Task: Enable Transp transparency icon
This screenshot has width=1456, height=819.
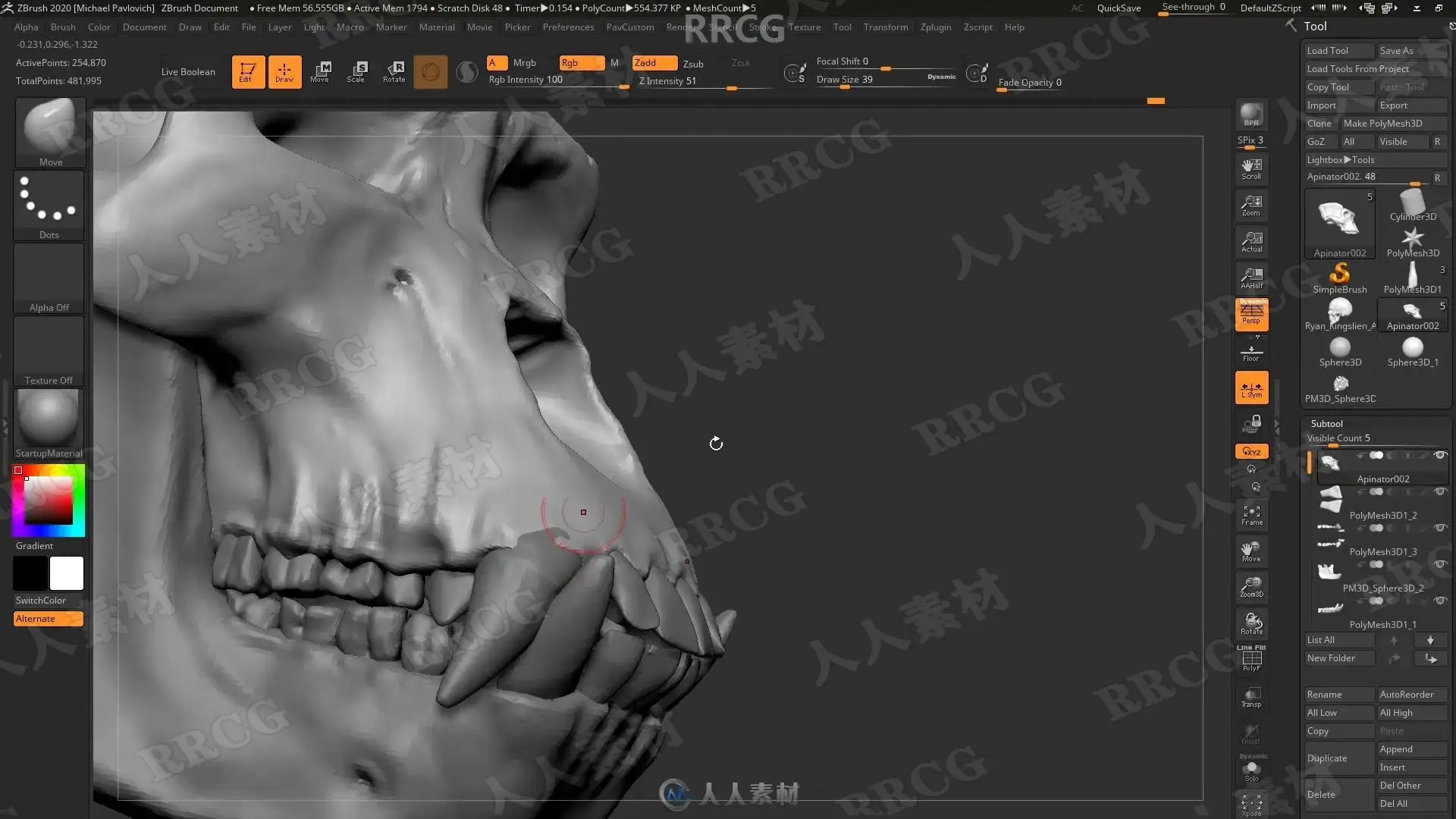Action: click(1251, 697)
